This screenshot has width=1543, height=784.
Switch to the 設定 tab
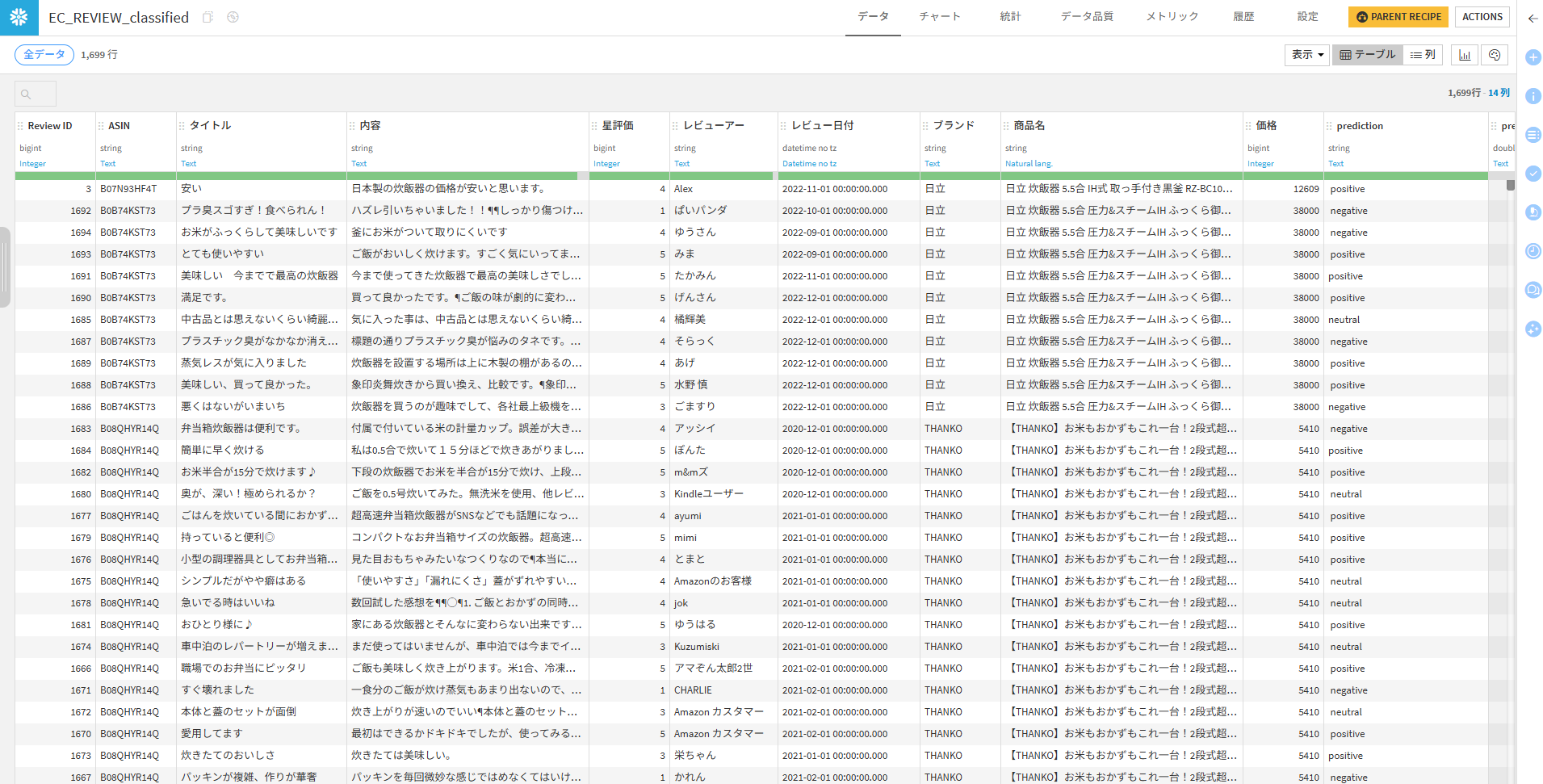[1308, 17]
